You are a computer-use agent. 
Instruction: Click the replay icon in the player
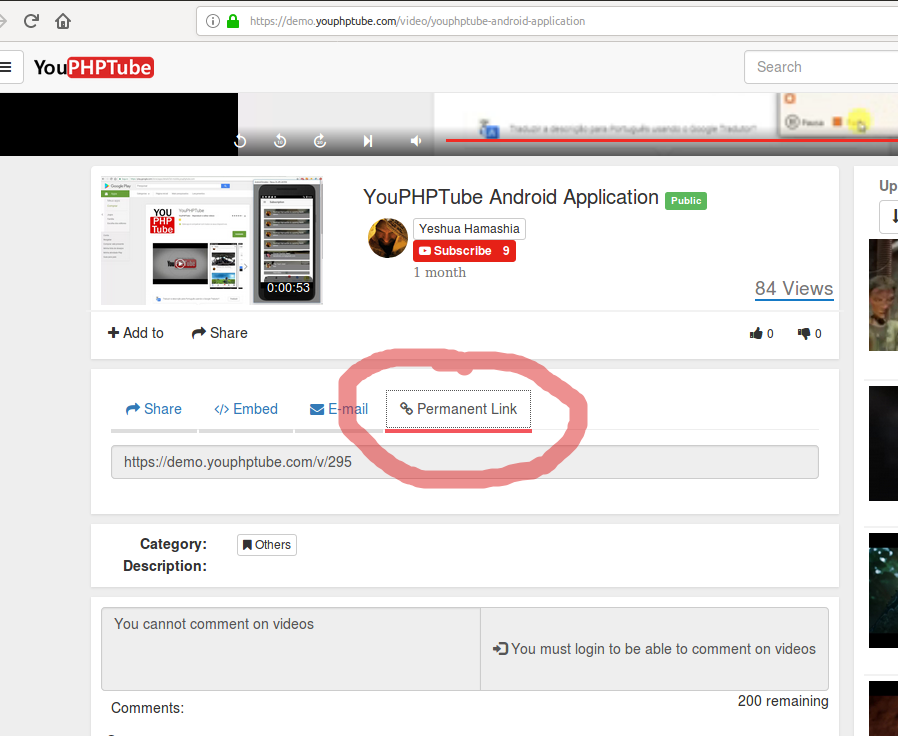tap(241, 141)
